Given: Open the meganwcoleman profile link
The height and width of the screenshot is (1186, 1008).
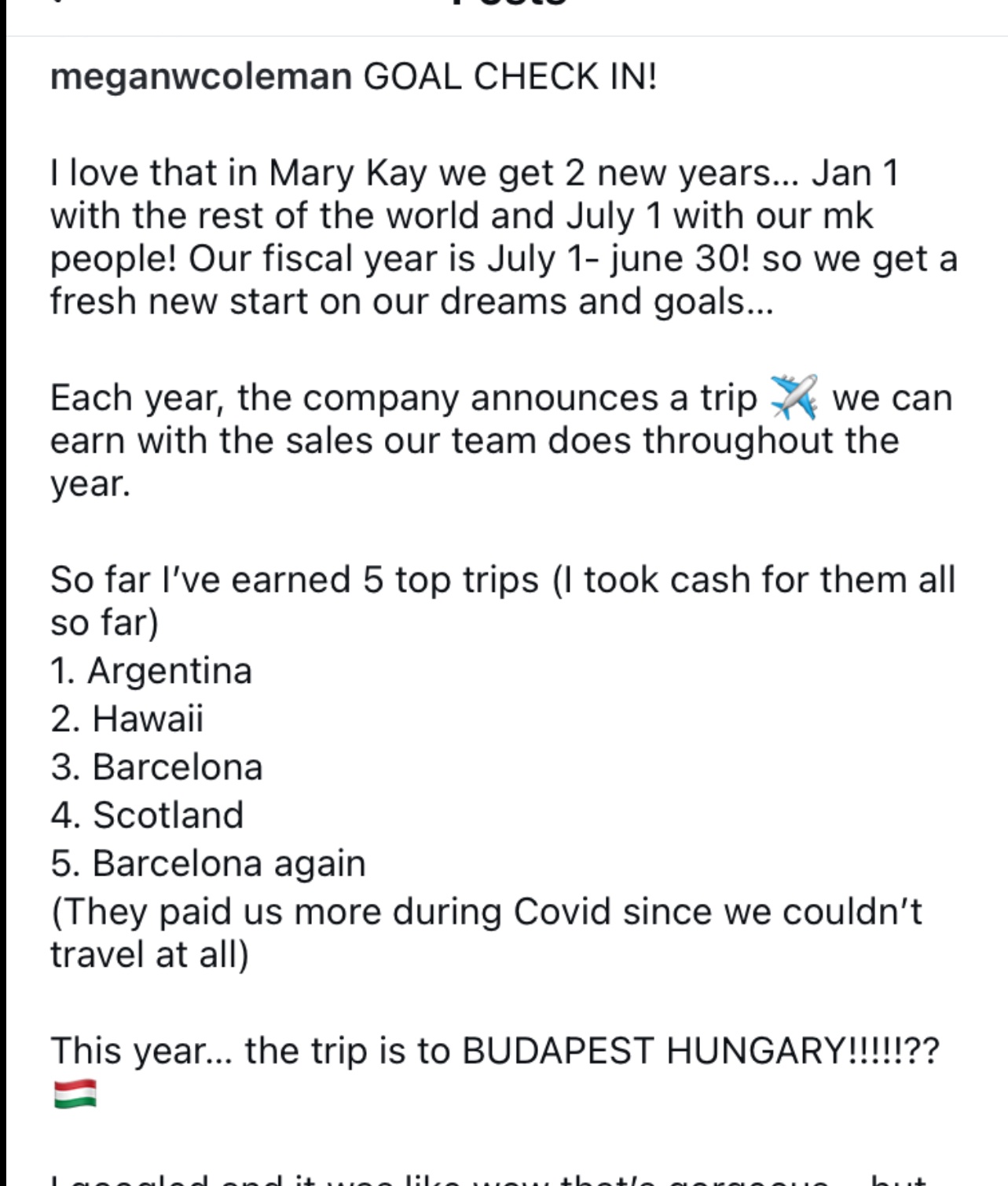Looking at the screenshot, I should [201, 78].
